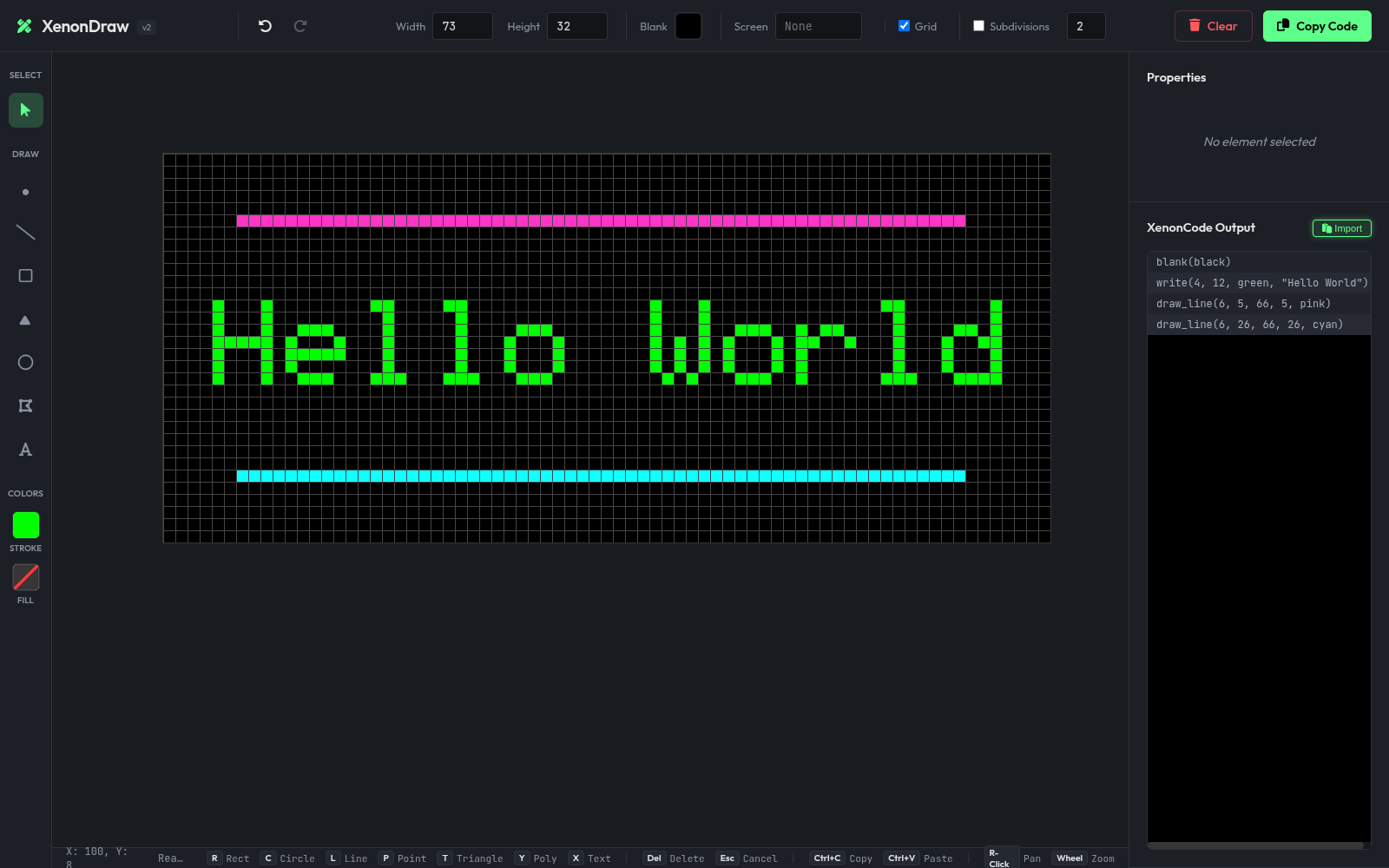
Task: Click the Subdivisions number field
Action: [x=1086, y=26]
